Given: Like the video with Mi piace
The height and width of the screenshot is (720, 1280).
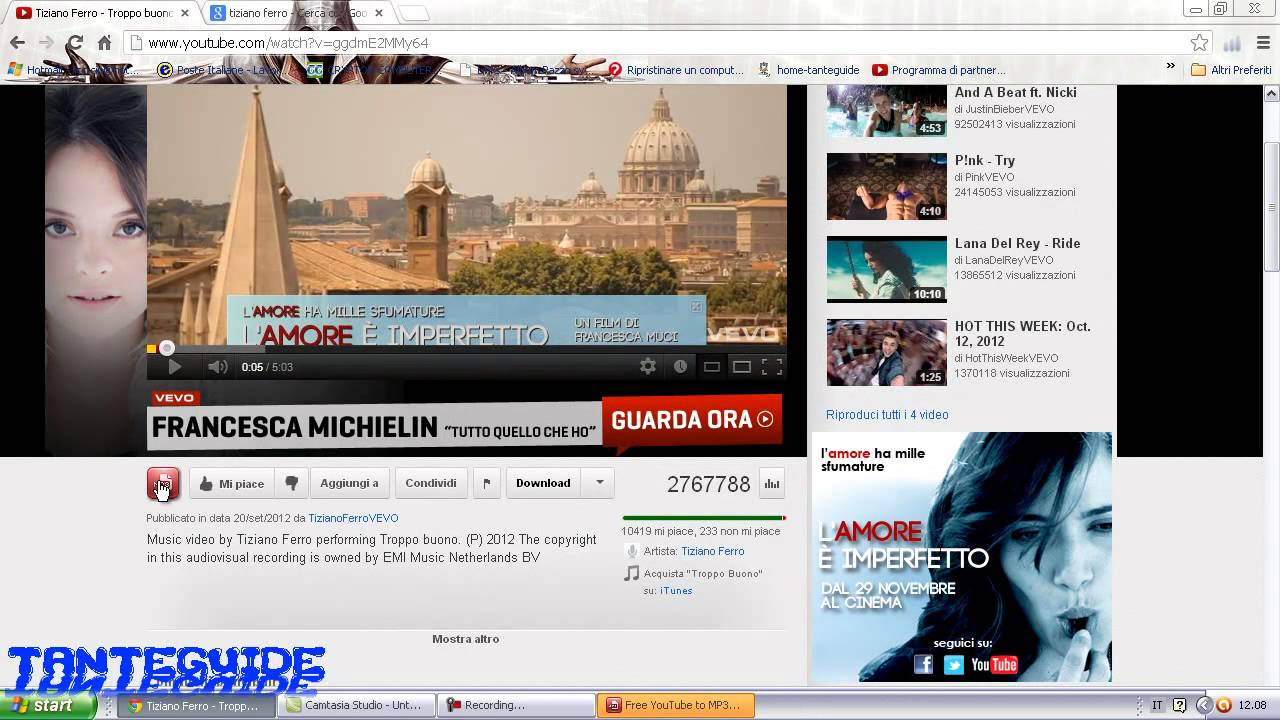Looking at the screenshot, I should [231, 483].
